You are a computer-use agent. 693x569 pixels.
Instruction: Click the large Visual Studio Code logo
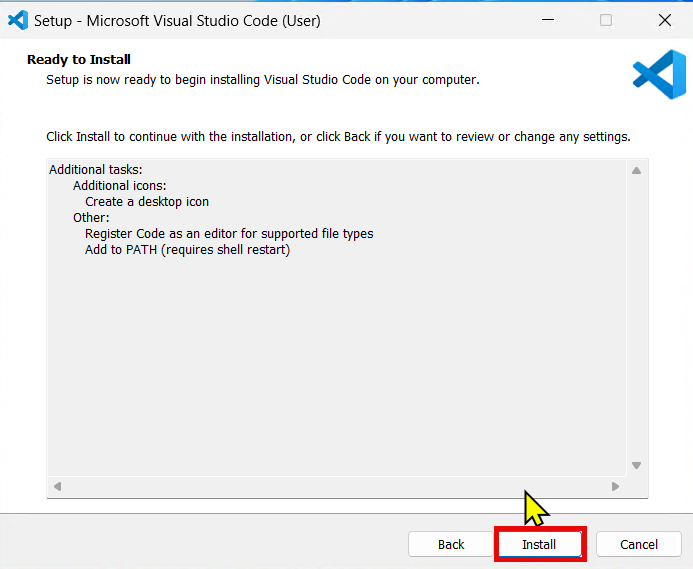click(x=659, y=74)
